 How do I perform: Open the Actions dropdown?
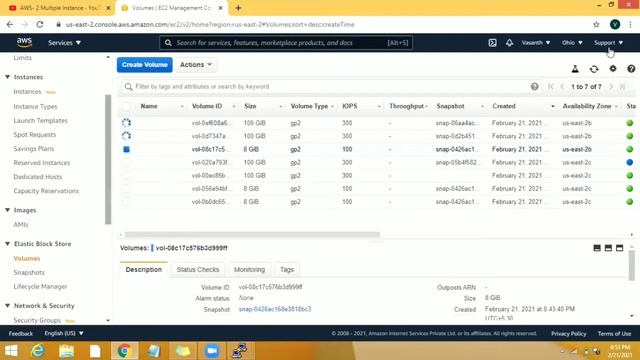pos(196,65)
